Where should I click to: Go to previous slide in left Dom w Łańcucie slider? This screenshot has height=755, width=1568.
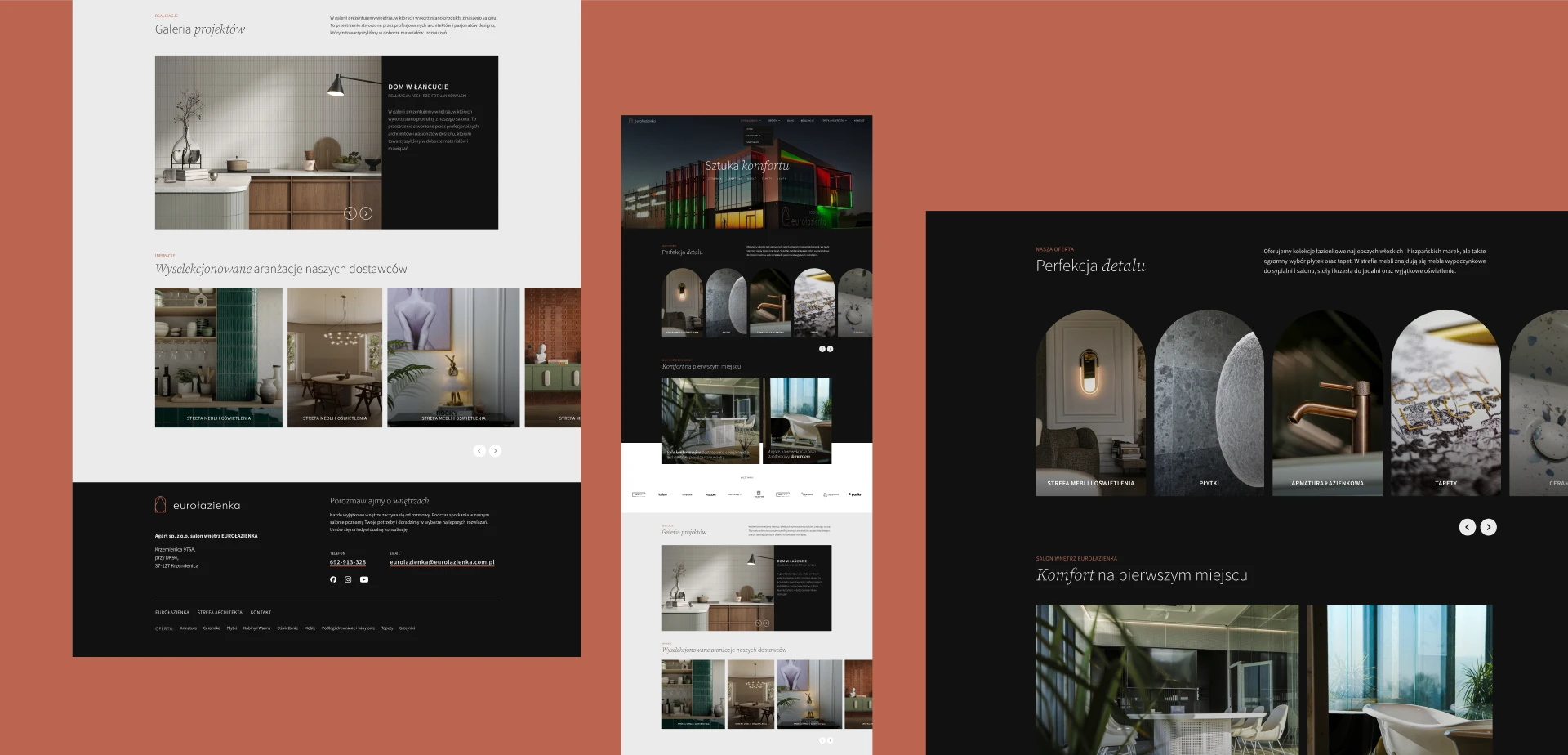coord(350,213)
